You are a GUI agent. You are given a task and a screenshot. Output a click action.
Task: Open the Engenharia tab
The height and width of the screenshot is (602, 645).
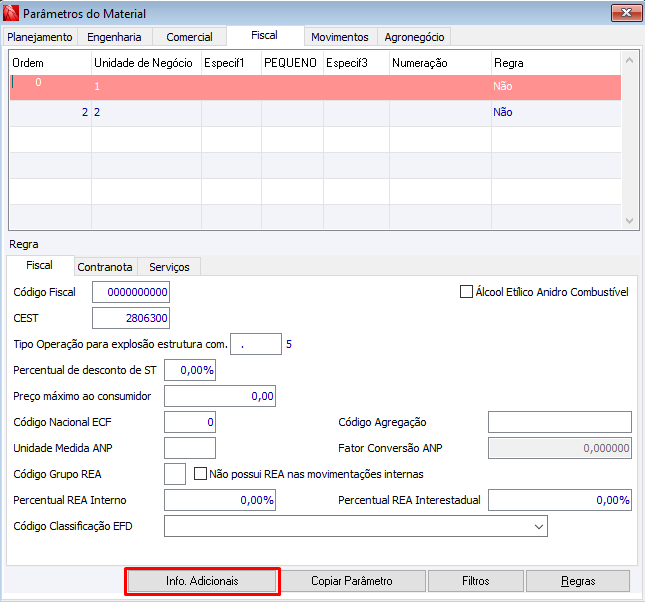[114, 37]
